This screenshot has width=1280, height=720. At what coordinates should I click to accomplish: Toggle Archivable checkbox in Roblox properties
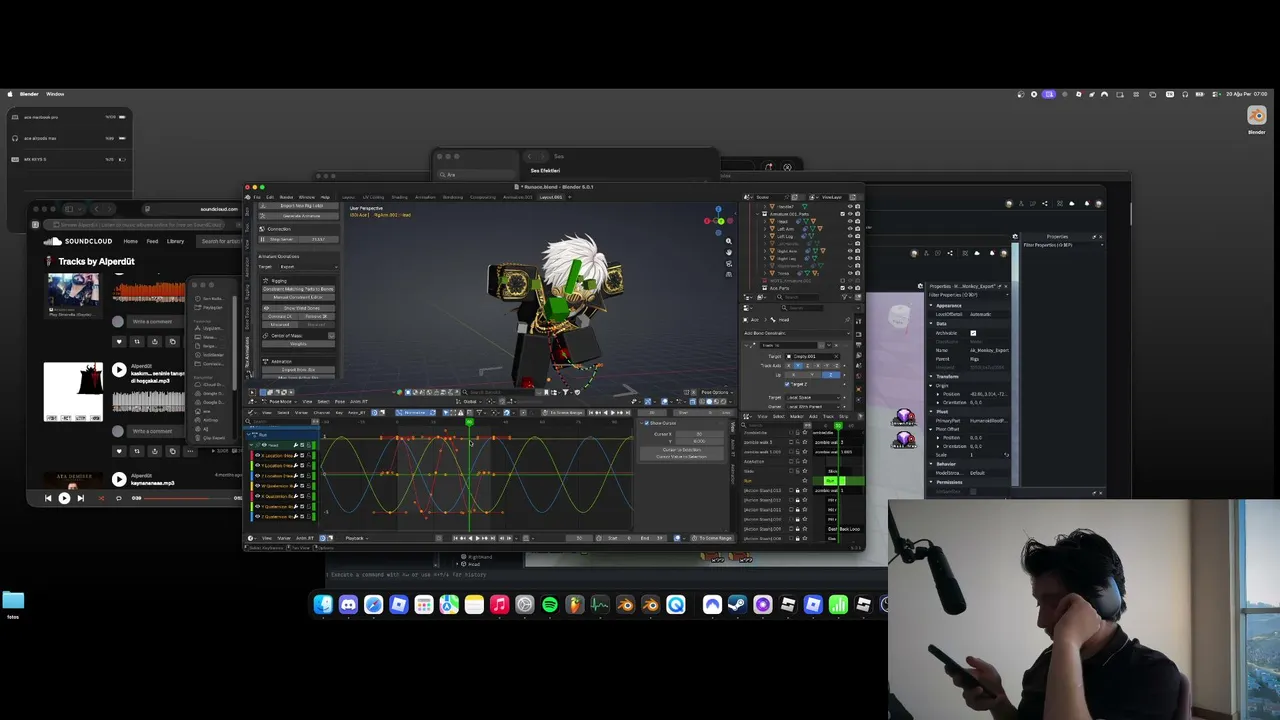[x=973, y=333]
